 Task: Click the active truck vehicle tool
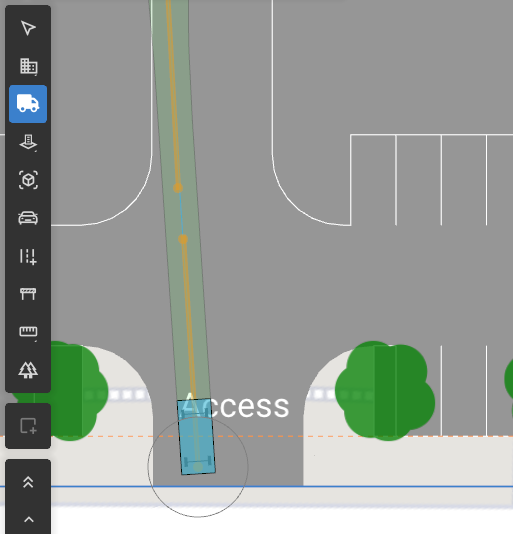pyautogui.click(x=28, y=104)
